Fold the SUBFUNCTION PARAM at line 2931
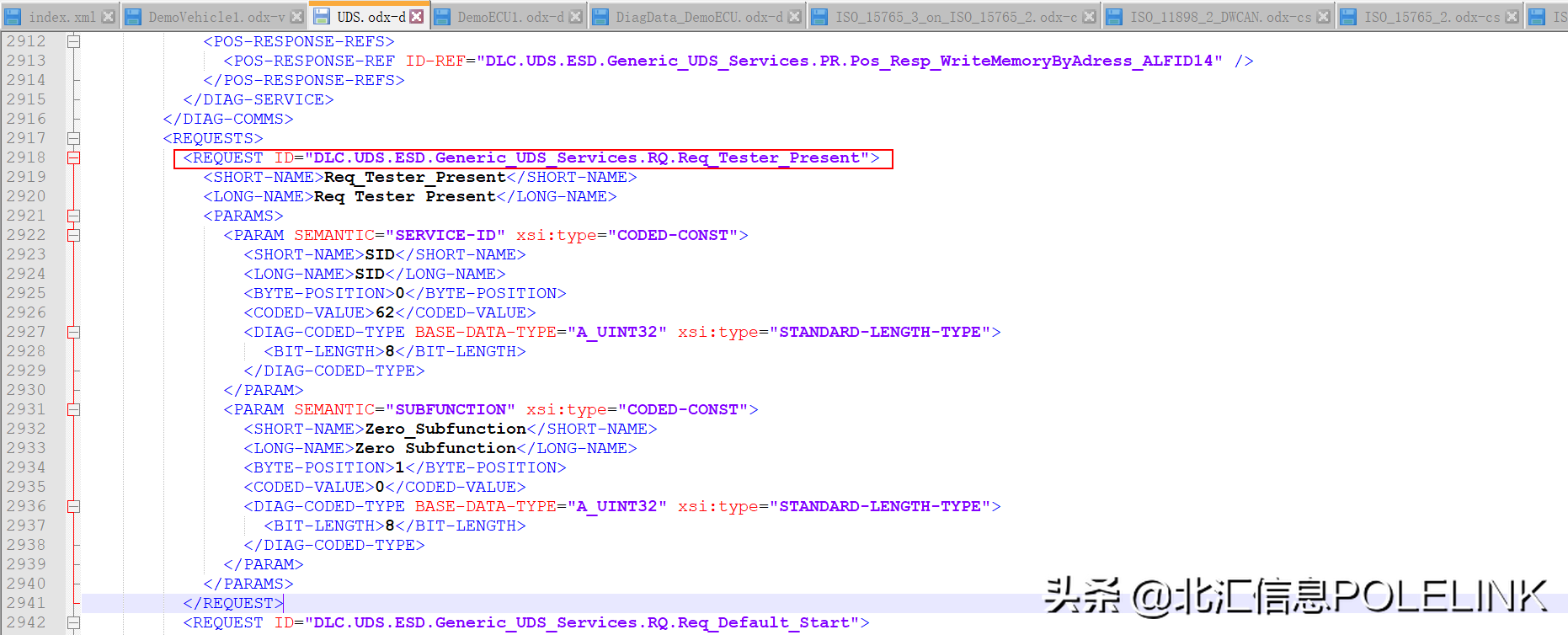The height and width of the screenshot is (635, 1568). pyautogui.click(x=74, y=409)
